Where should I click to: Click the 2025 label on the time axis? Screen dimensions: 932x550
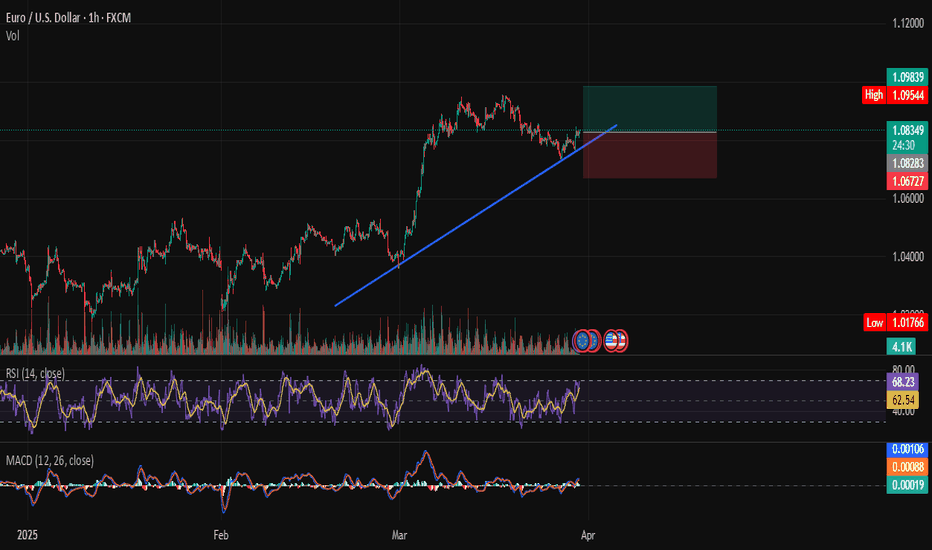pyautogui.click(x=27, y=535)
